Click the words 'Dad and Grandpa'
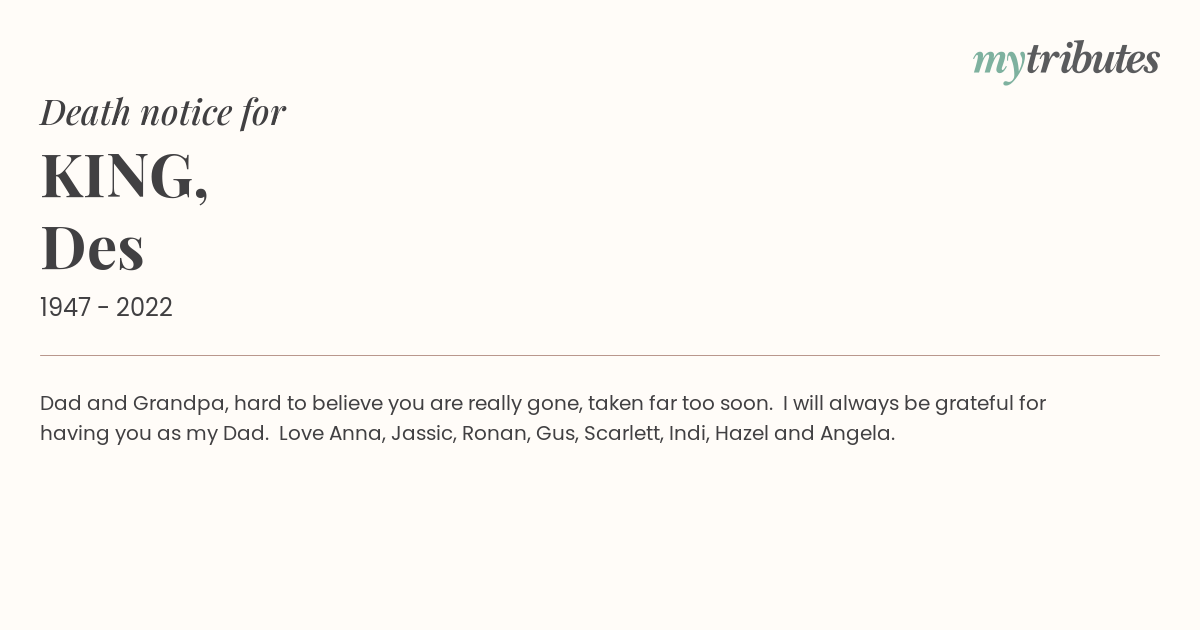 (132, 404)
